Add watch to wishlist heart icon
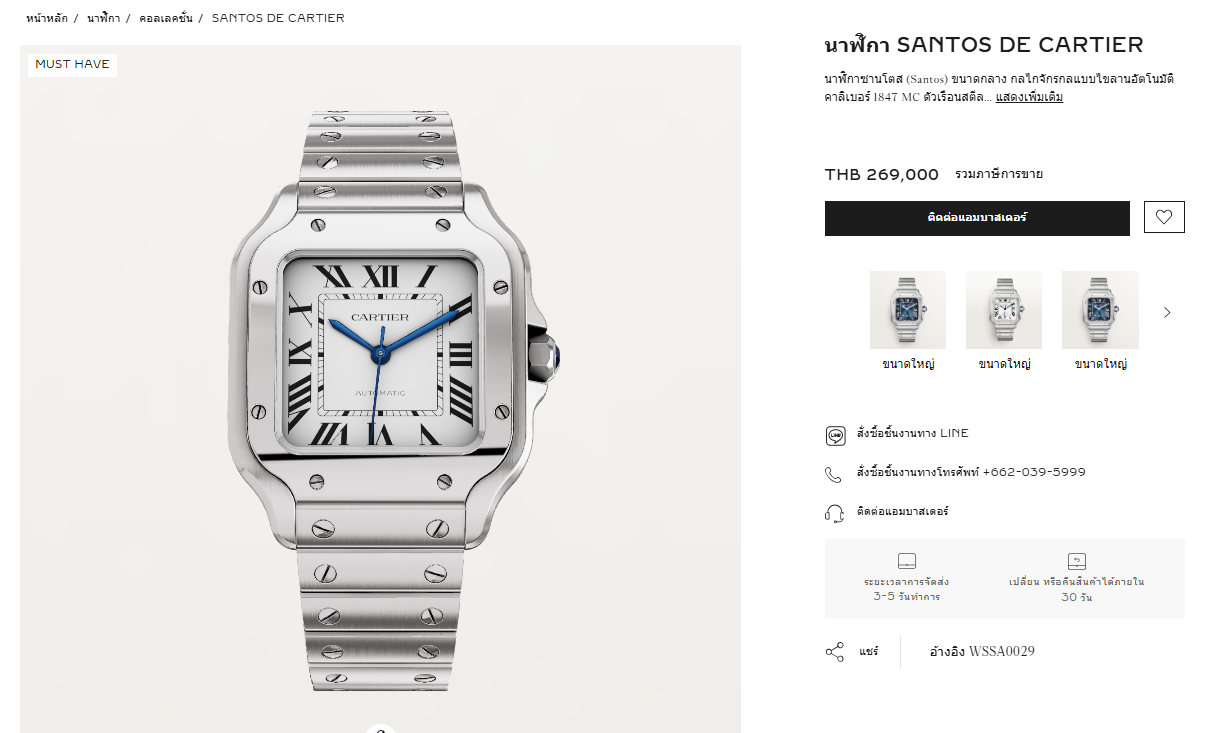Screen dimensions: 1215x733 point(1164,217)
